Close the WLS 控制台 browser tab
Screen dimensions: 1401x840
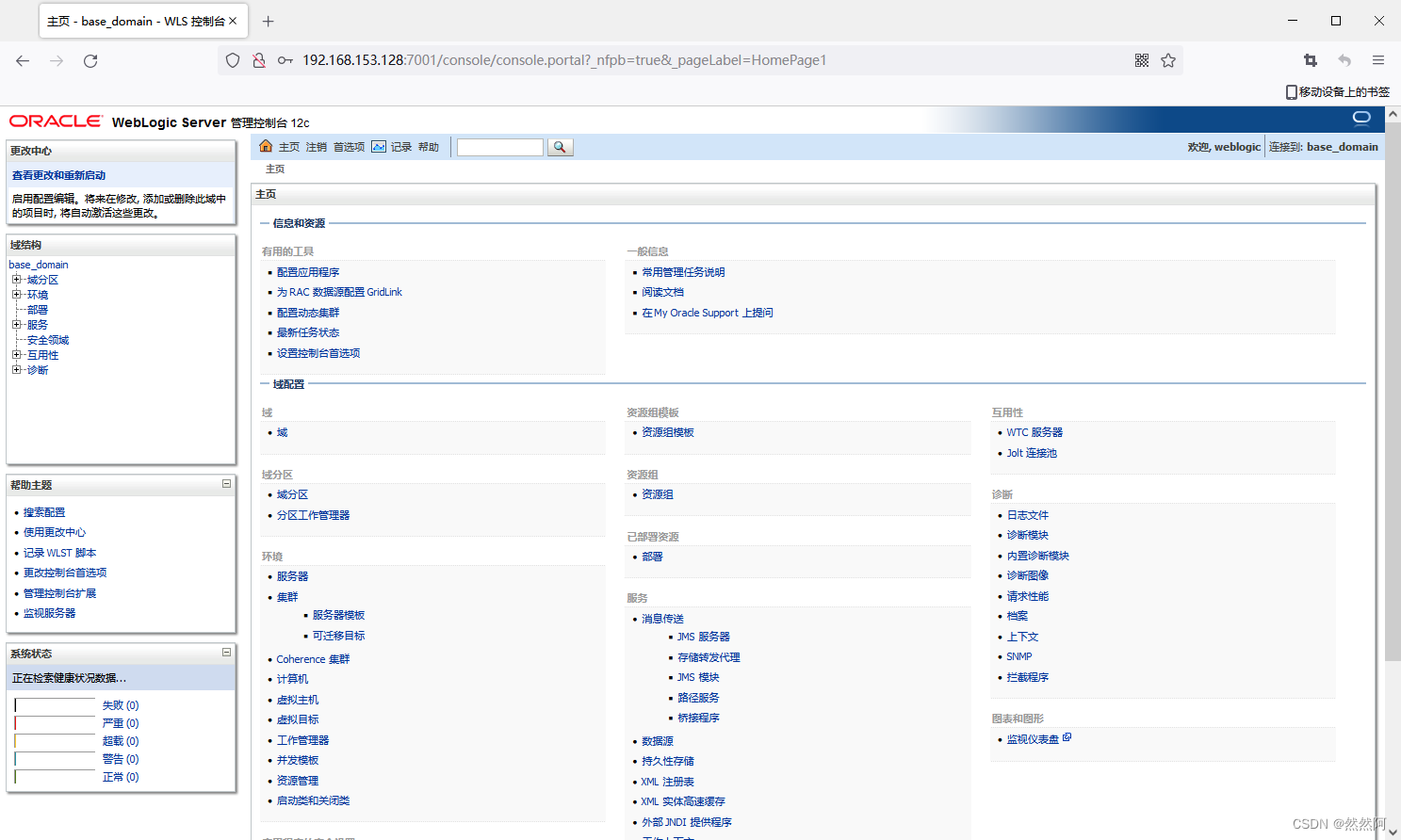coord(233,21)
